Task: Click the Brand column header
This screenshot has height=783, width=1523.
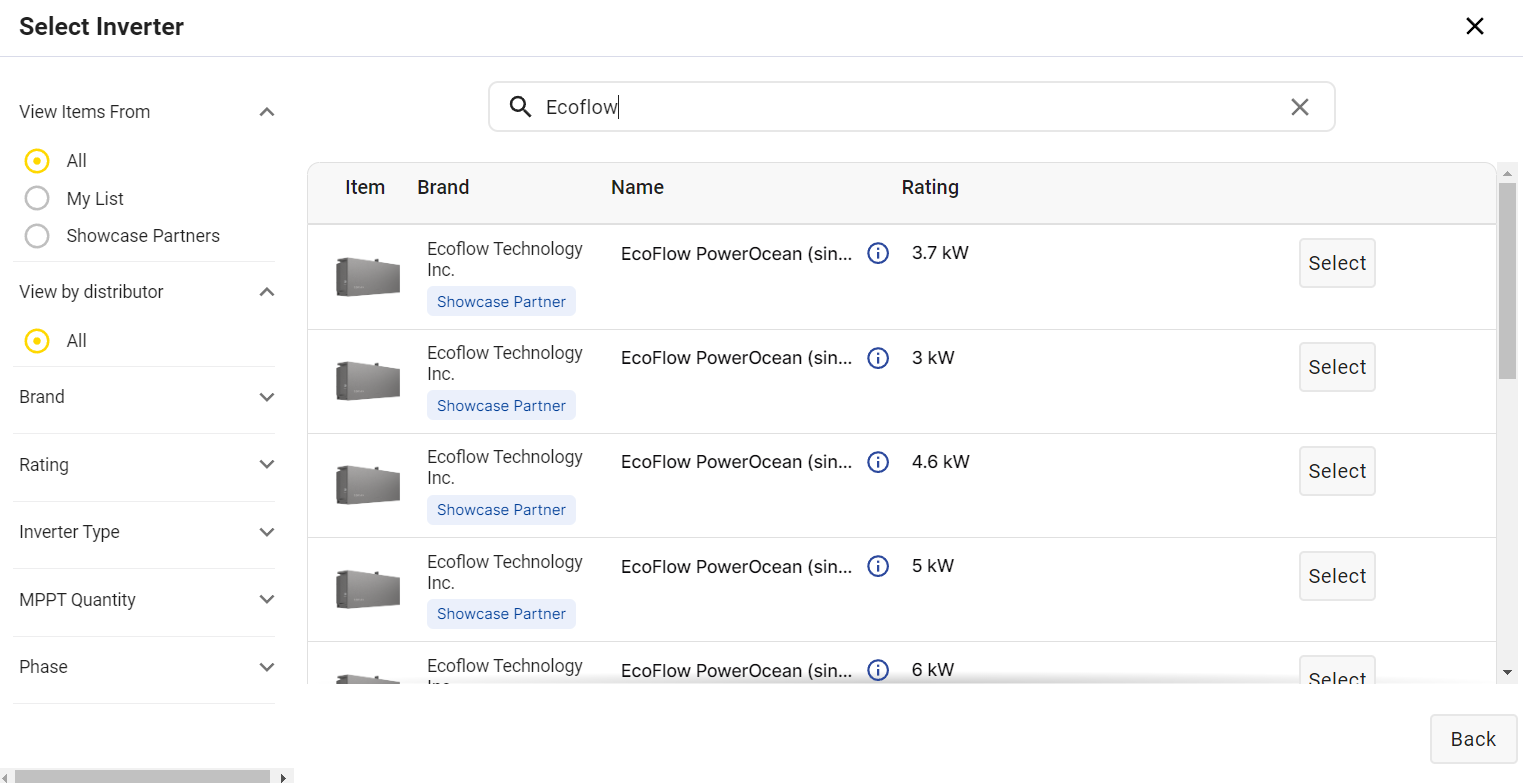Action: (443, 187)
